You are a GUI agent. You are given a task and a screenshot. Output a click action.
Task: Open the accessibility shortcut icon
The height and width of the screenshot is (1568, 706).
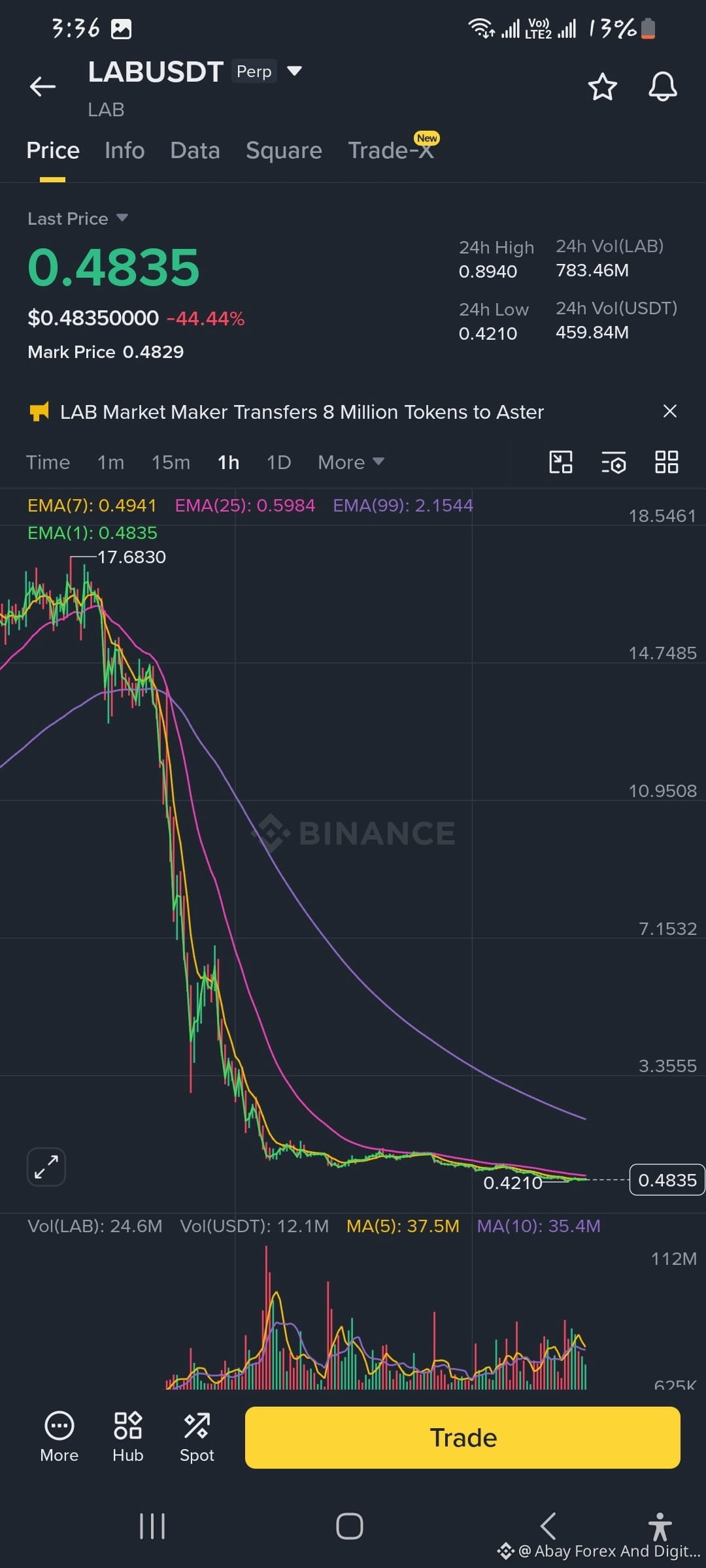(660, 1526)
